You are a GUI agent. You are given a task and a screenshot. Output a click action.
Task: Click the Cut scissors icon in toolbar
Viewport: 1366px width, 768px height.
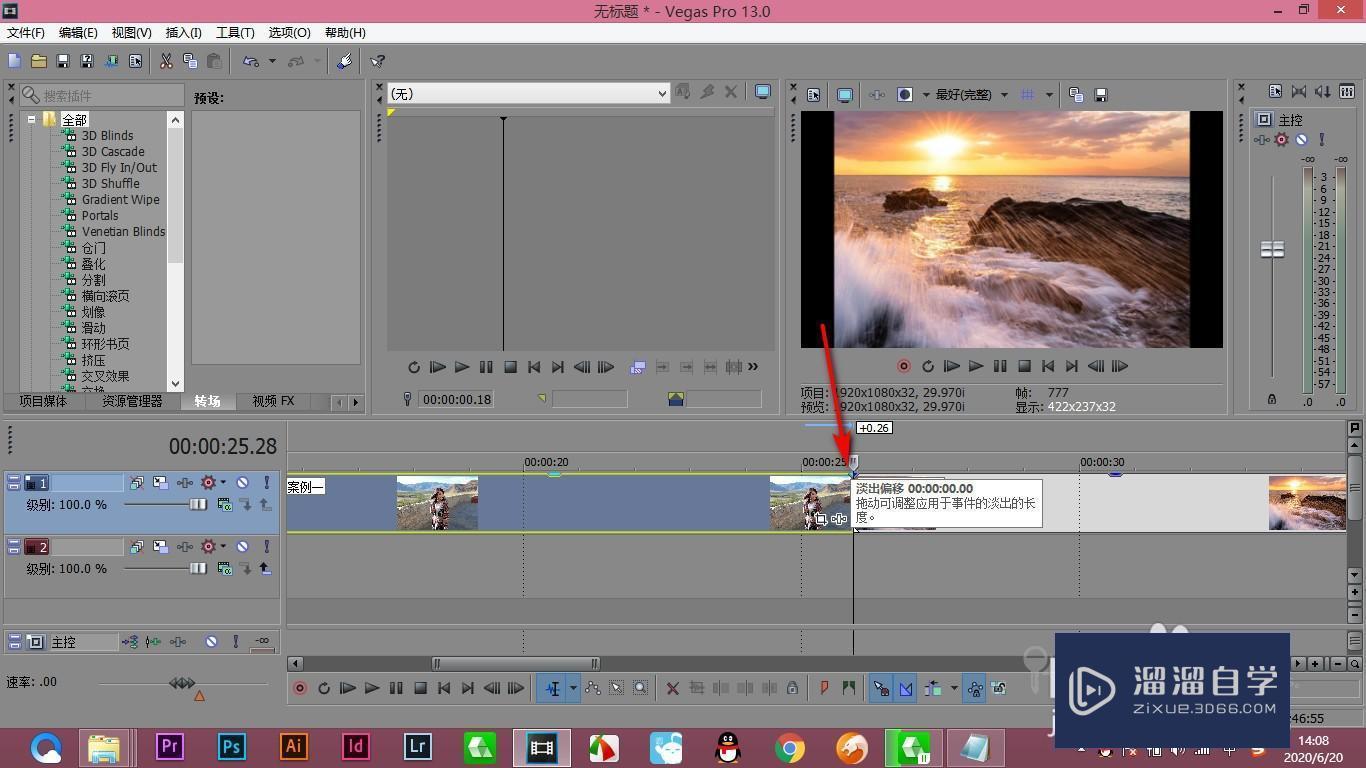[166, 61]
